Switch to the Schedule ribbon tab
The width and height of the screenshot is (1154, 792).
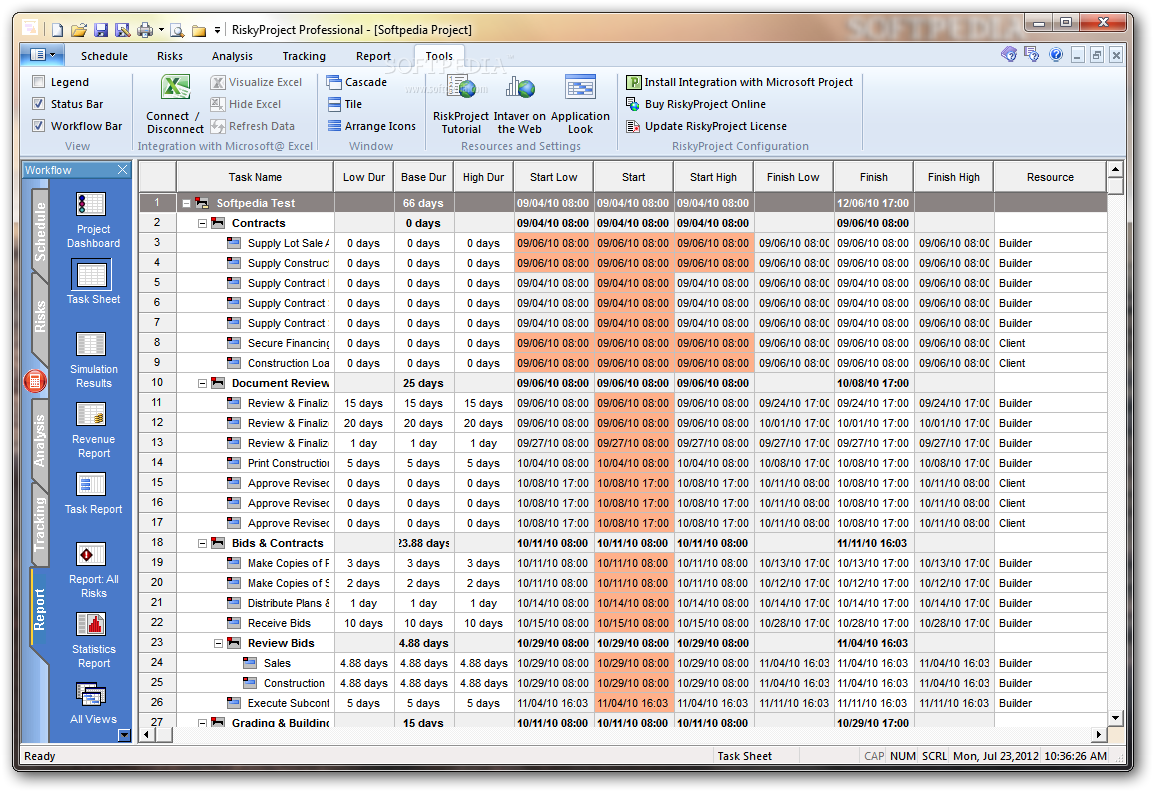105,56
